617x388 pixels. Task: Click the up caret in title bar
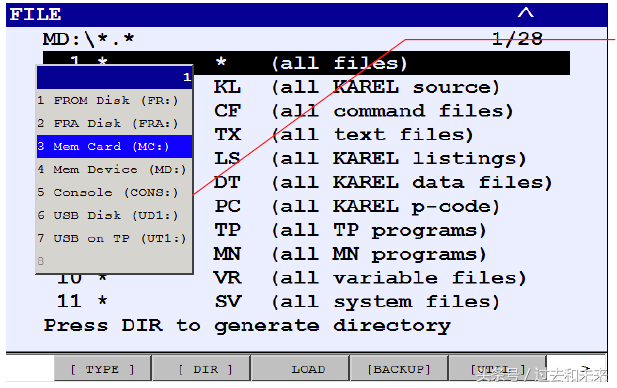tap(526, 13)
